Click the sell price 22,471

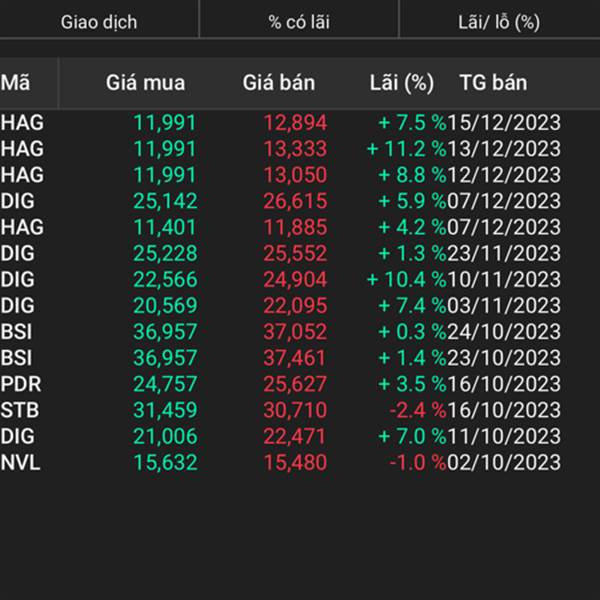coord(295,436)
